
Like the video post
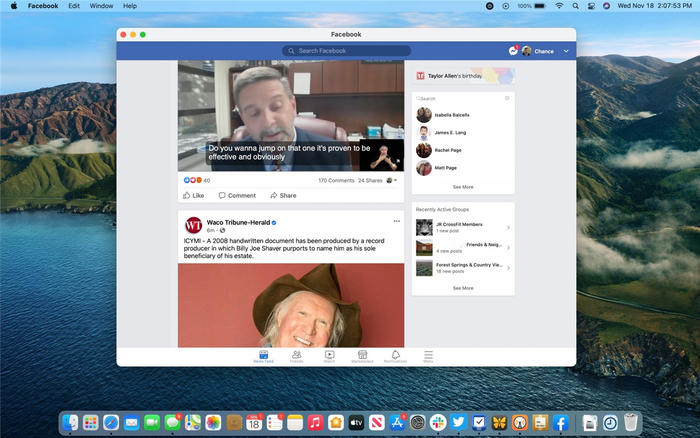194,196
